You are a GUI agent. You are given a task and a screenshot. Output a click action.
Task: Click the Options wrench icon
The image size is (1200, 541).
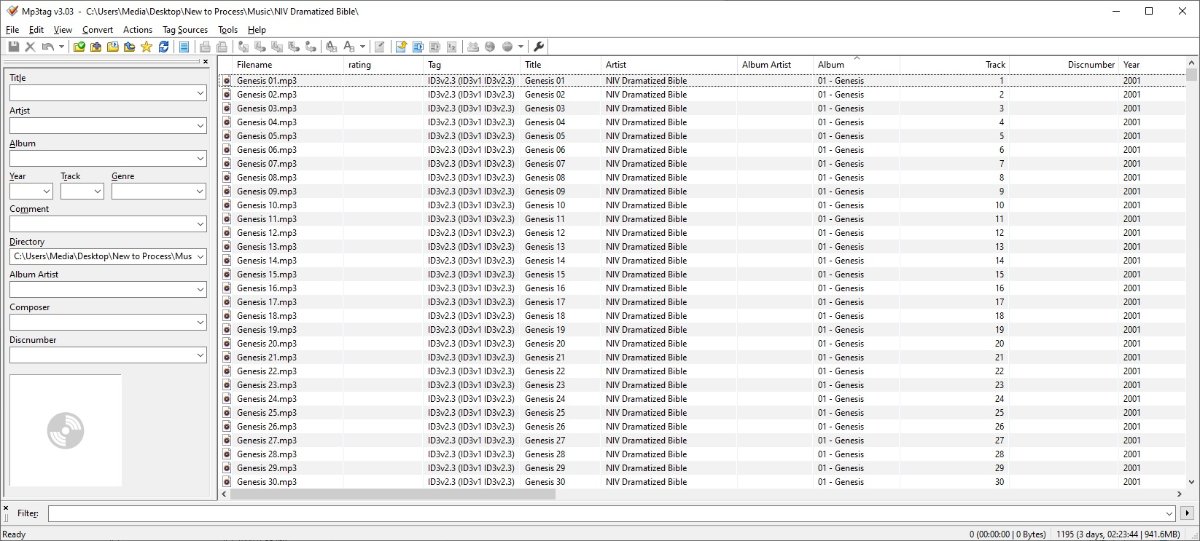(538, 47)
